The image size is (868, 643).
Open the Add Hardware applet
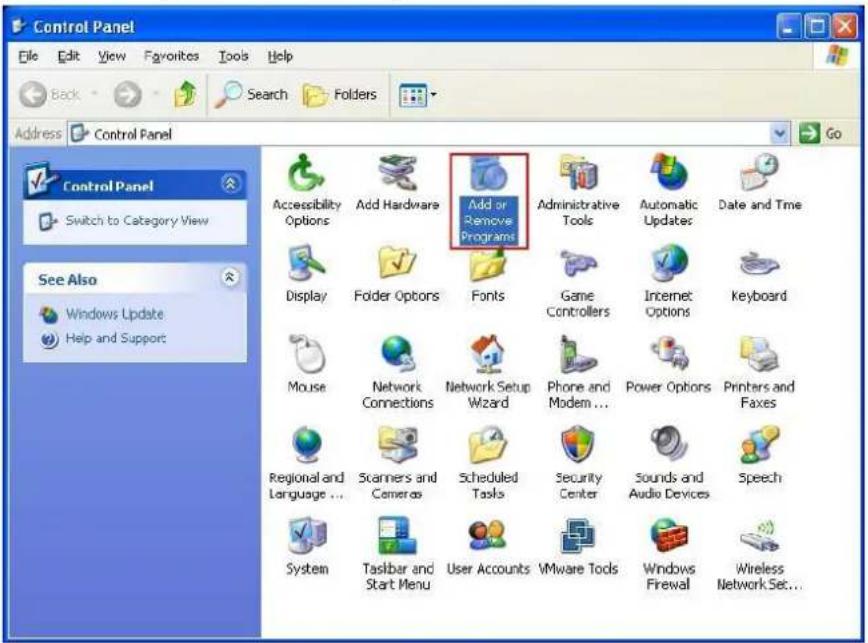(397, 183)
